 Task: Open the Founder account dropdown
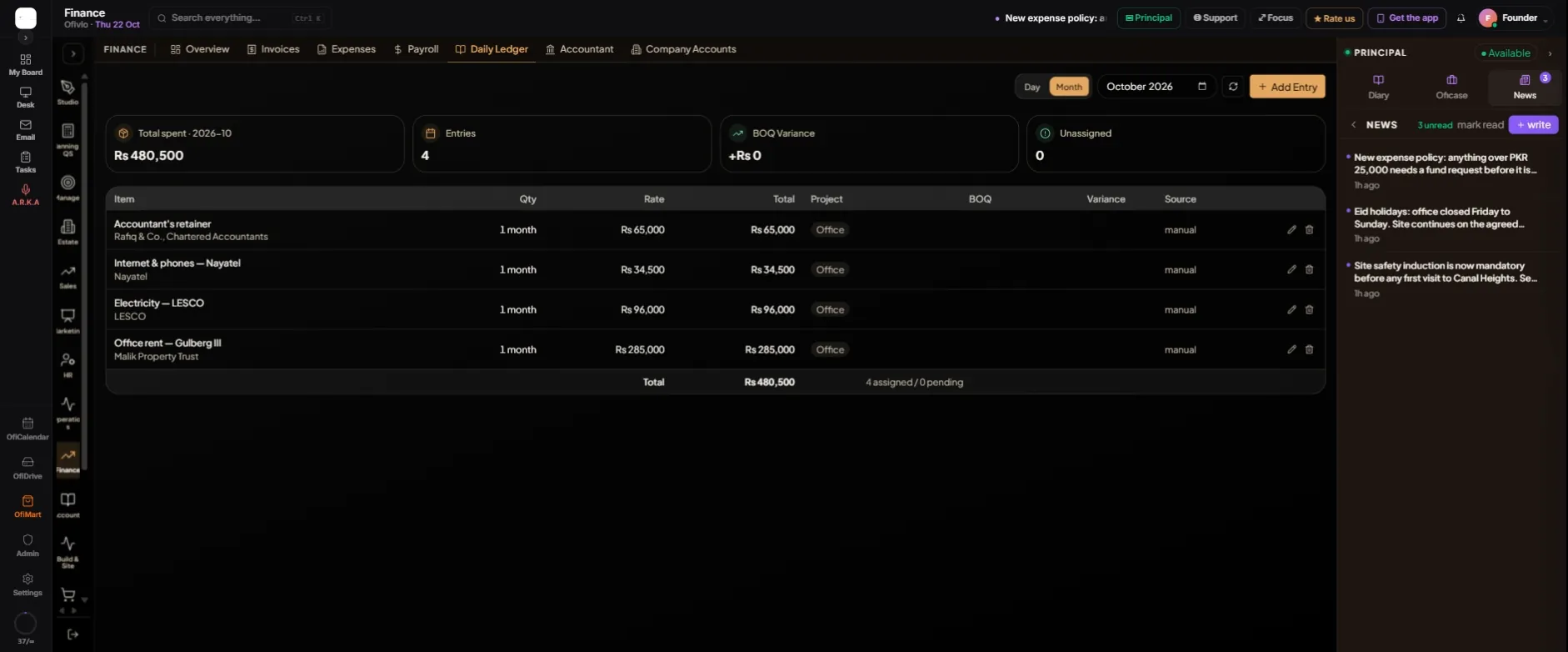click(x=1515, y=18)
